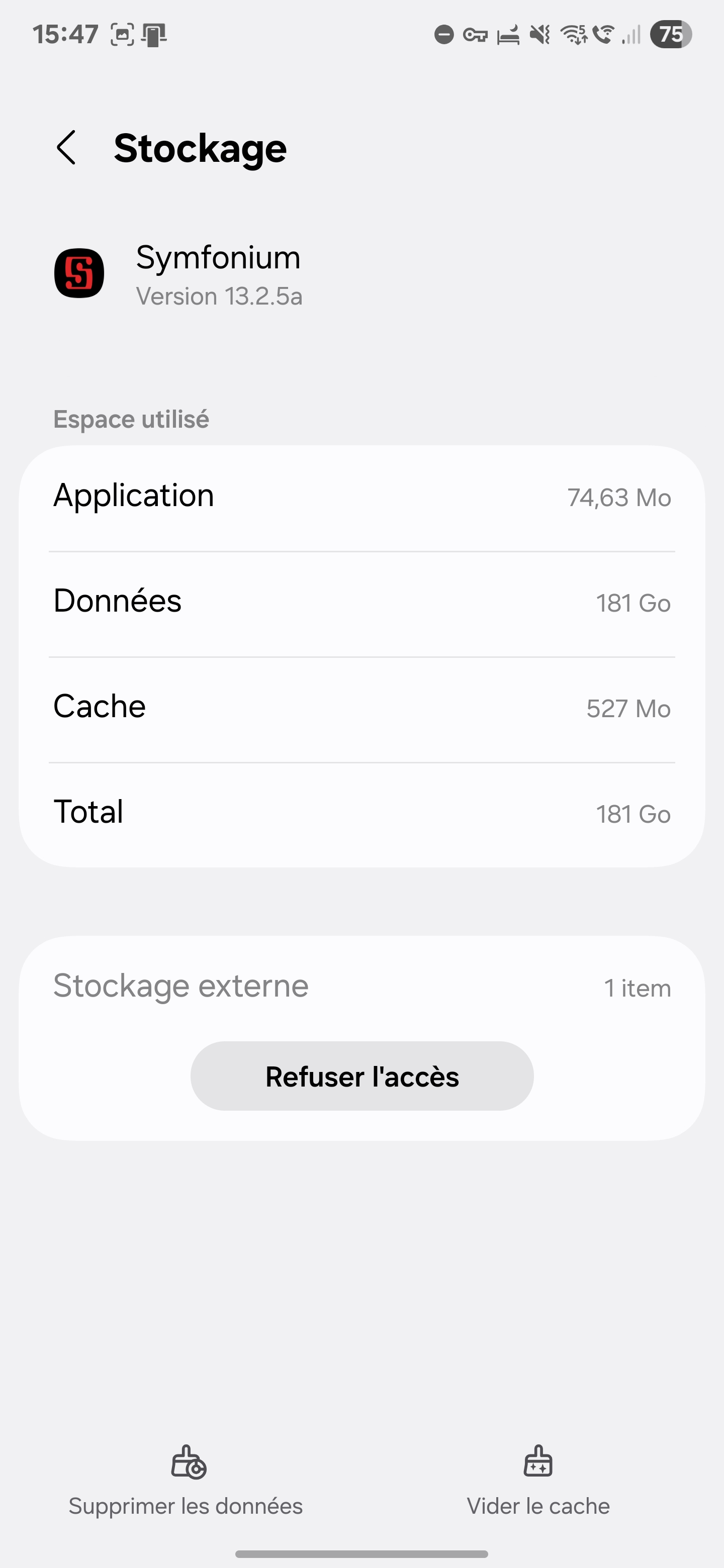Screen dimensions: 724x1568
Task: Select the Total storage row
Action: 361,813
